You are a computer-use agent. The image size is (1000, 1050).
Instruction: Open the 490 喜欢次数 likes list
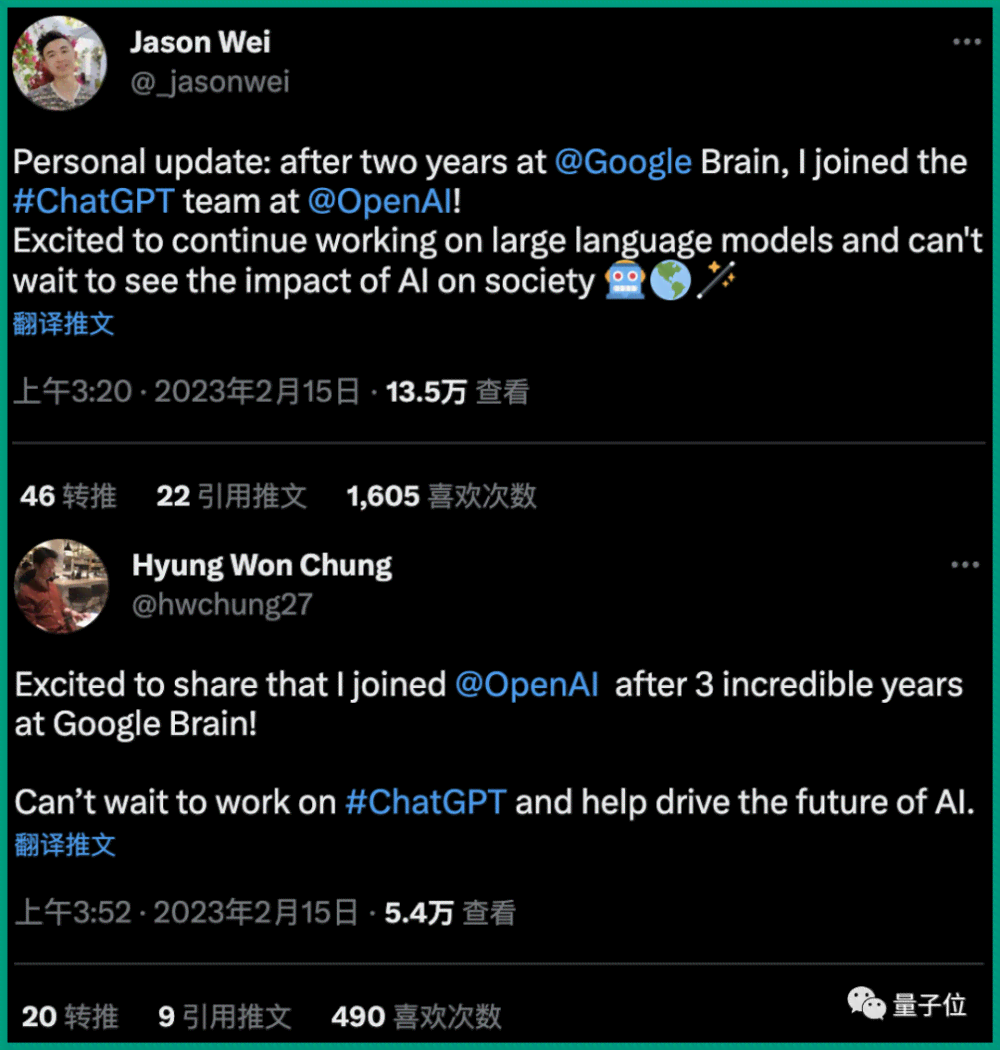[417, 1017]
